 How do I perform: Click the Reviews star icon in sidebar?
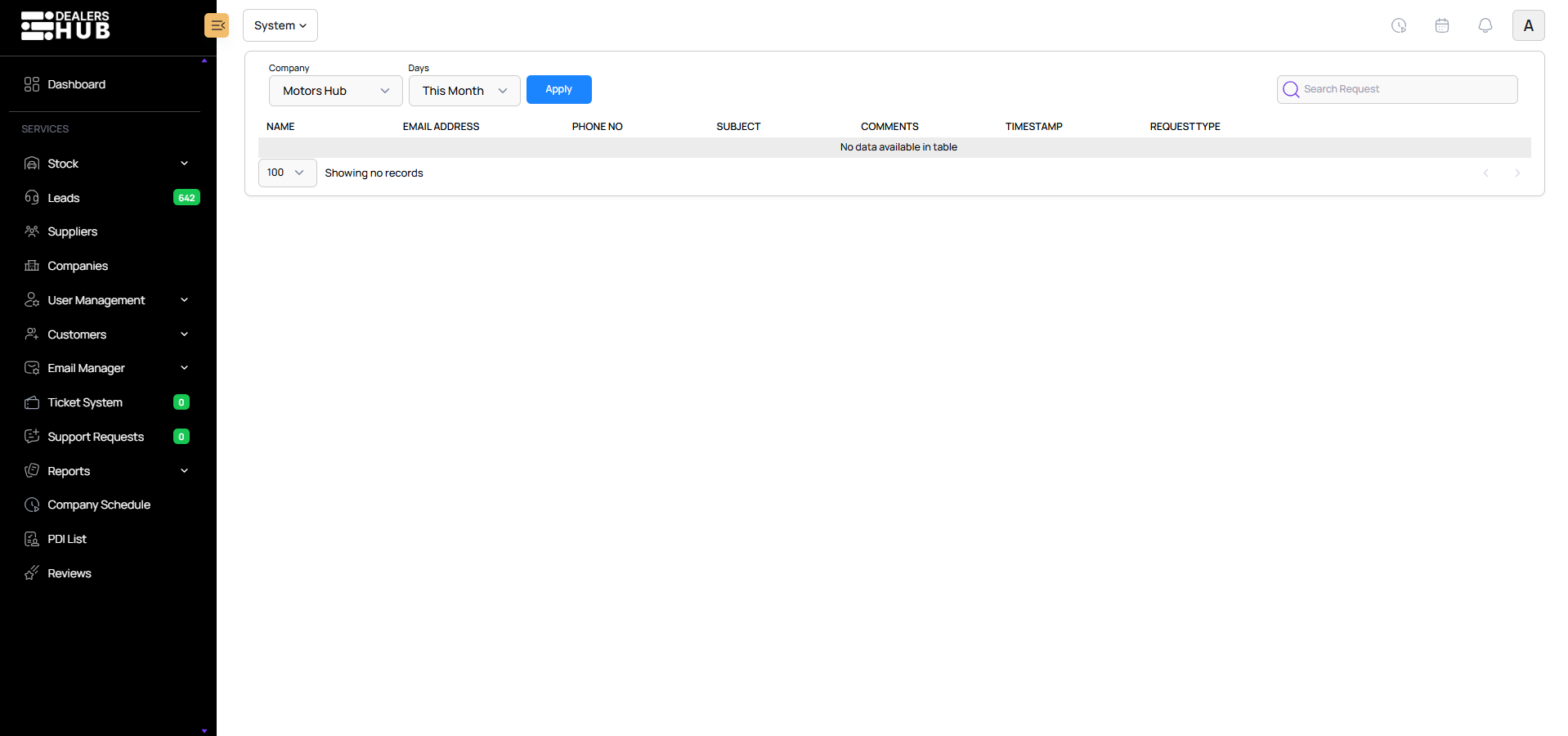tap(32, 573)
